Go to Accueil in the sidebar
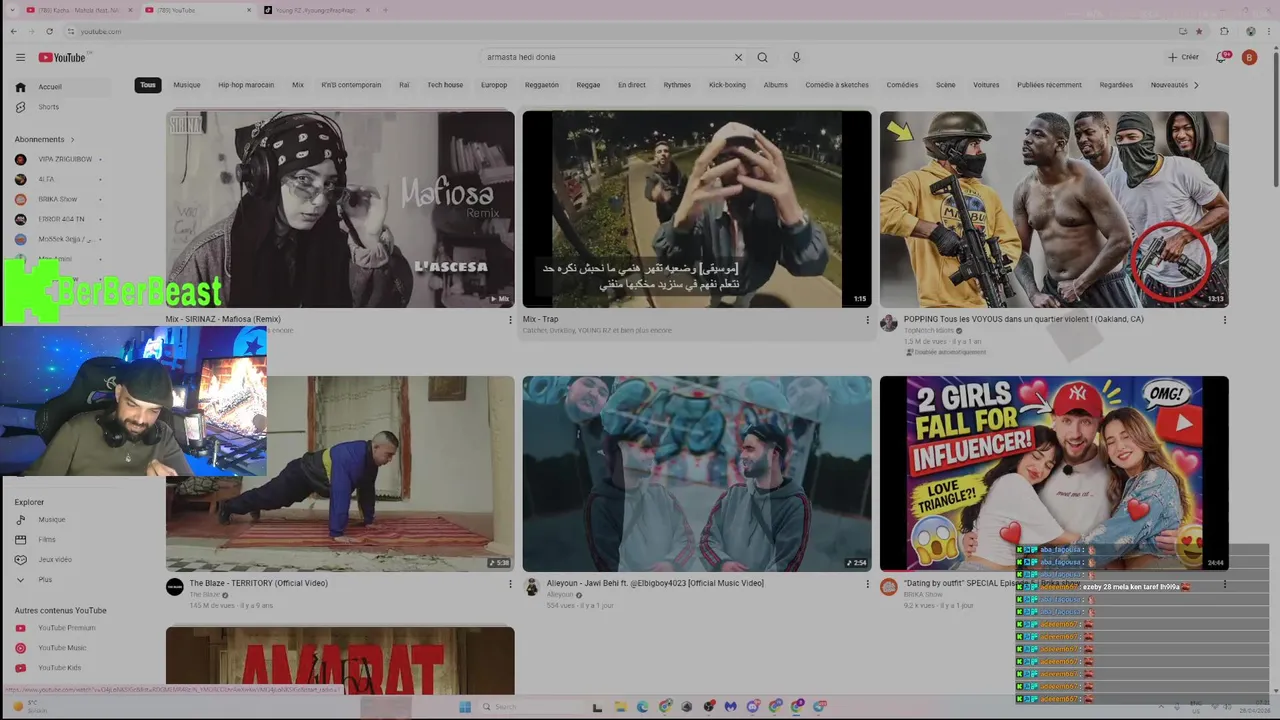Viewport: 1280px width, 720px height. [x=62, y=87]
